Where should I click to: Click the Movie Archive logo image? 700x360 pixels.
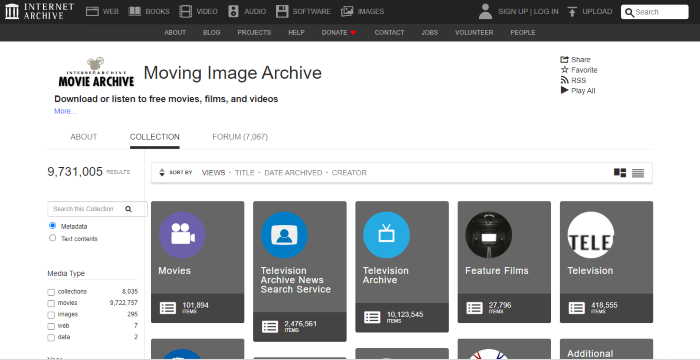[96, 72]
